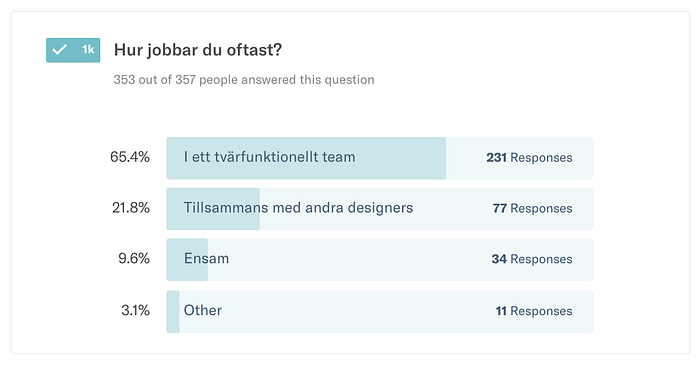Select the 'I ett tvärfunktionellt team' bar
The image size is (700, 366).
[380, 158]
